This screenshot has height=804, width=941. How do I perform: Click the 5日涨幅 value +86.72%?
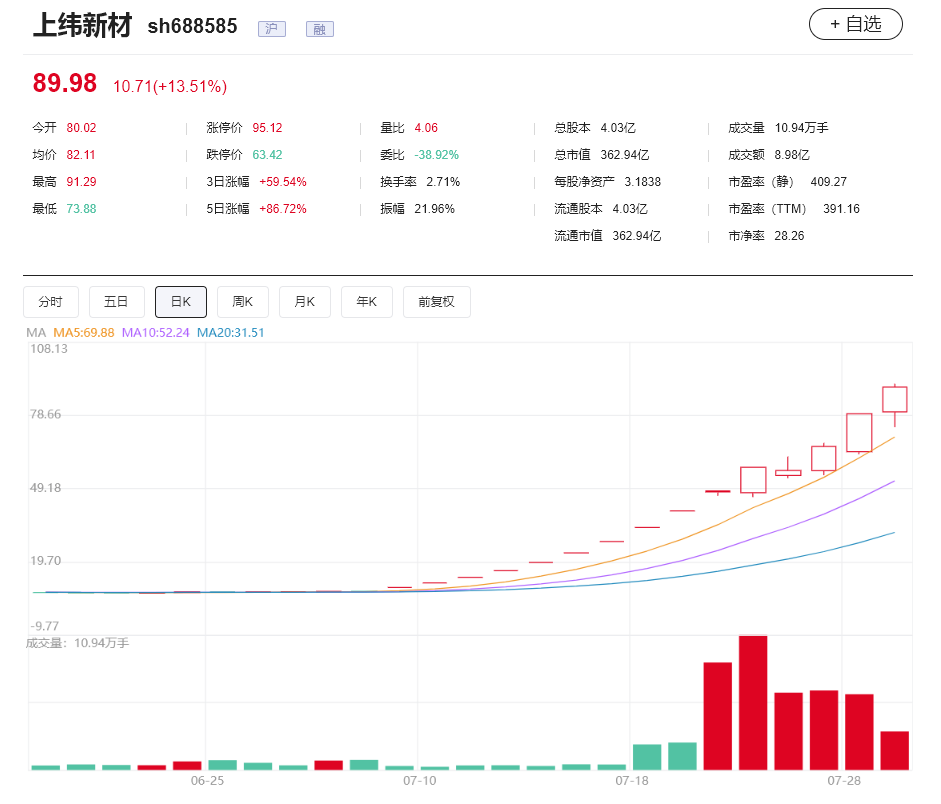[283, 209]
